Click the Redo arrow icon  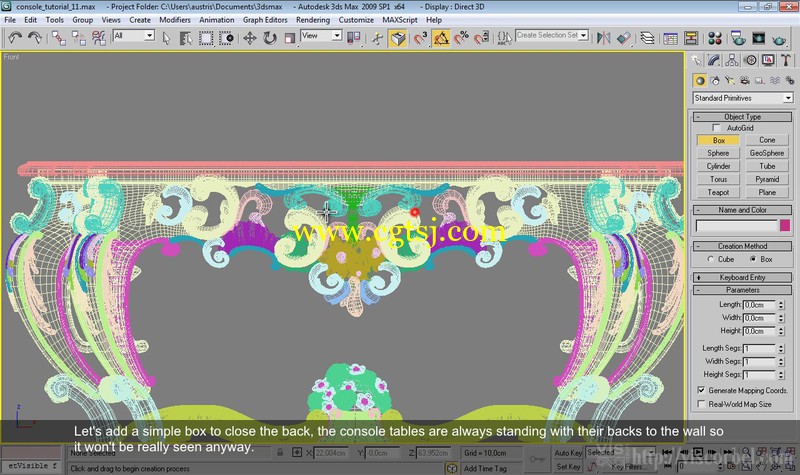[34, 38]
